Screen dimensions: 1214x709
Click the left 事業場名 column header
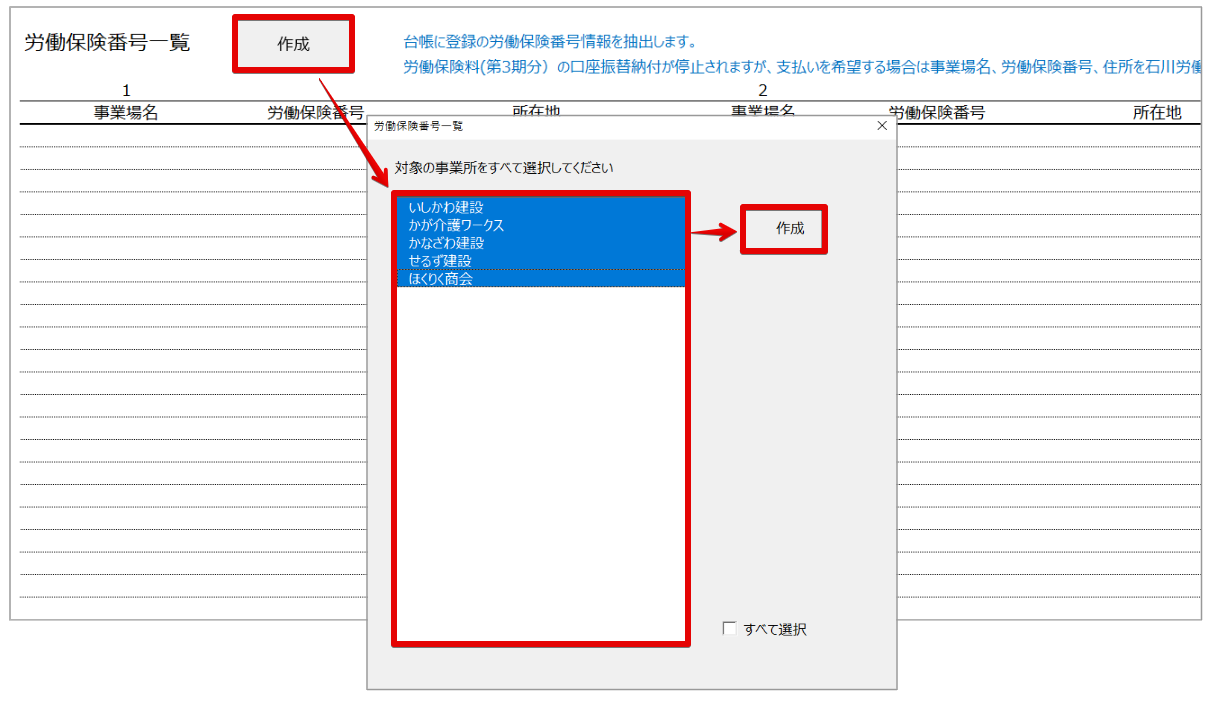pyautogui.click(x=126, y=113)
